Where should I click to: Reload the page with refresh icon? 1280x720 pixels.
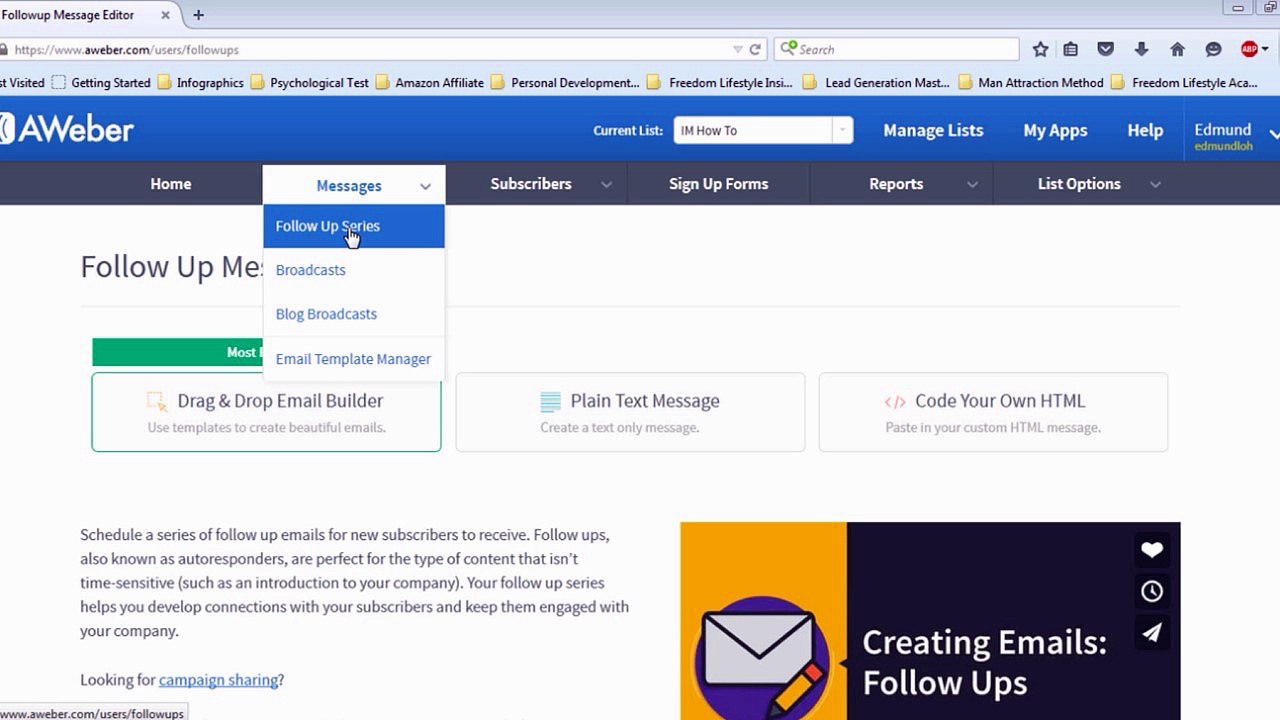(755, 49)
